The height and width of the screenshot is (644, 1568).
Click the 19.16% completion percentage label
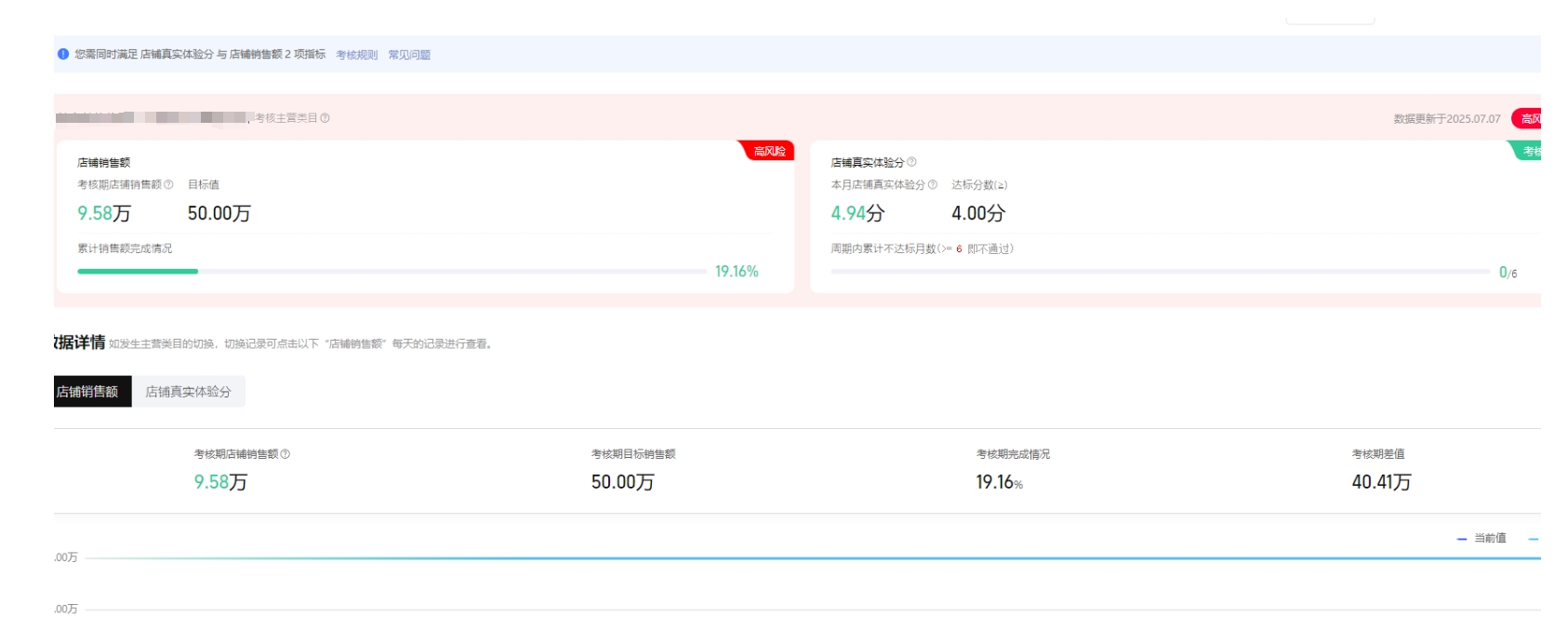(737, 272)
